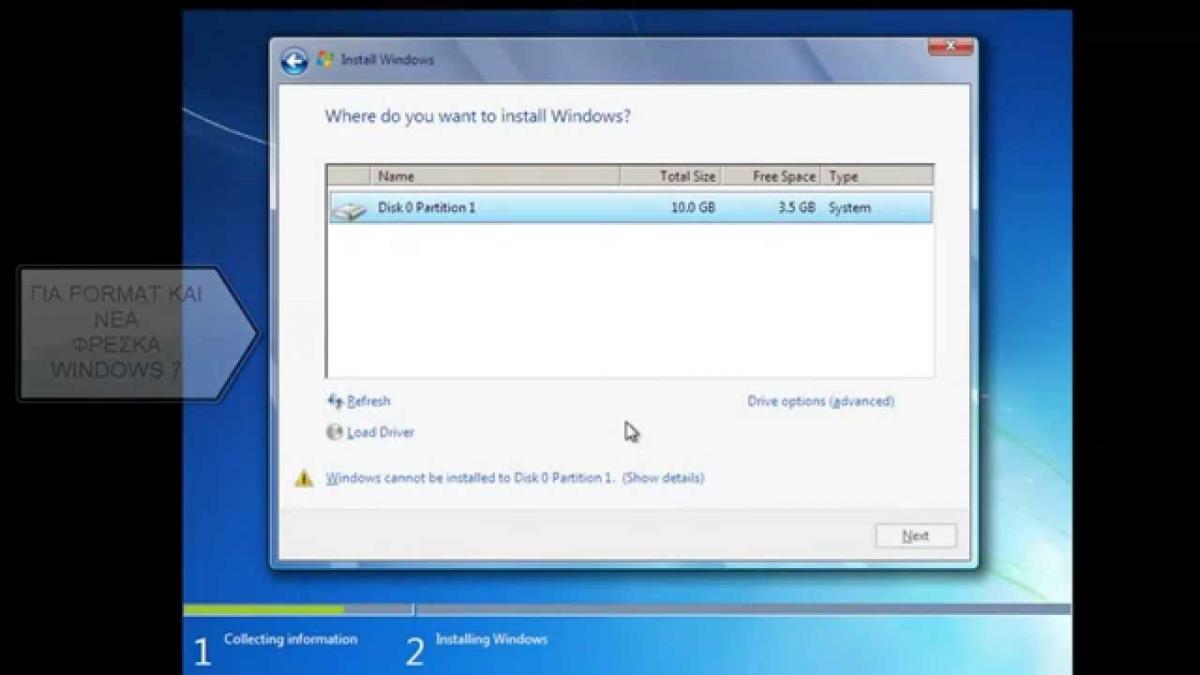Select the Disk 0 Partition 1 row

coord(630,208)
